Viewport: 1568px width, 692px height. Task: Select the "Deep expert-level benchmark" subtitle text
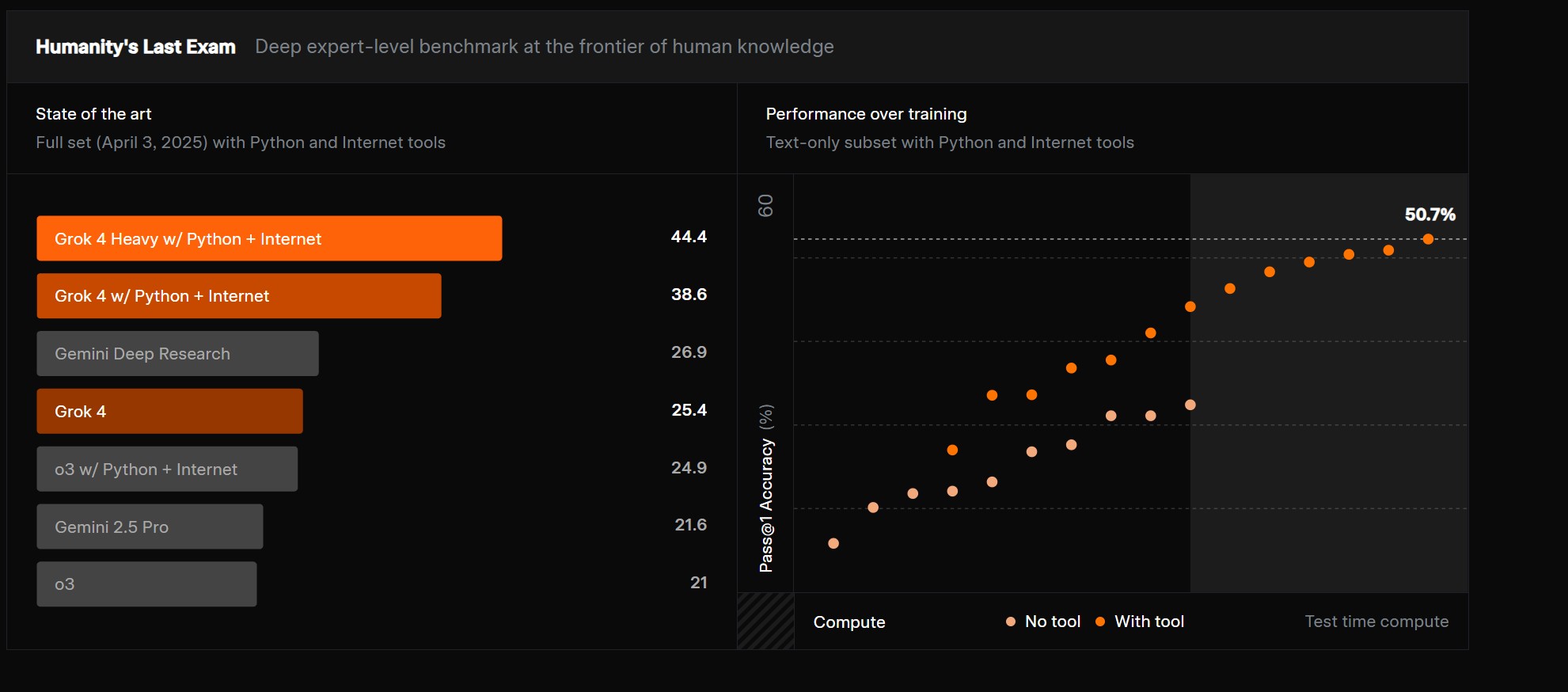point(545,47)
